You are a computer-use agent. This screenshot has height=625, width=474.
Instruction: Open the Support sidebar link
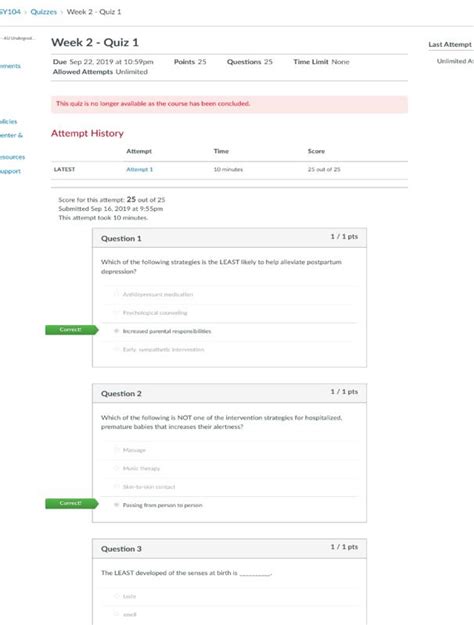pos(10,171)
